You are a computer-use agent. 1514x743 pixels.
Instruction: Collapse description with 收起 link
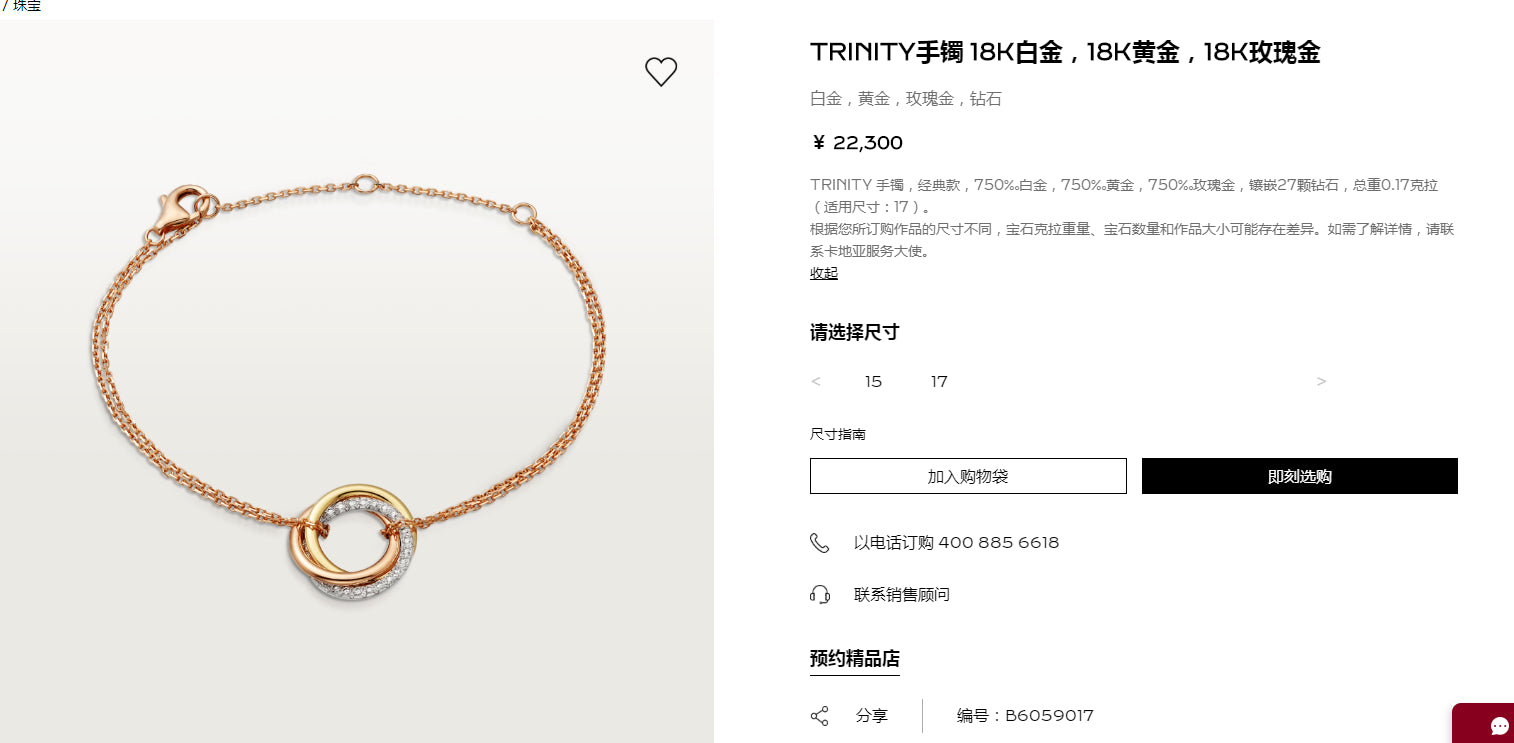(824, 273)
